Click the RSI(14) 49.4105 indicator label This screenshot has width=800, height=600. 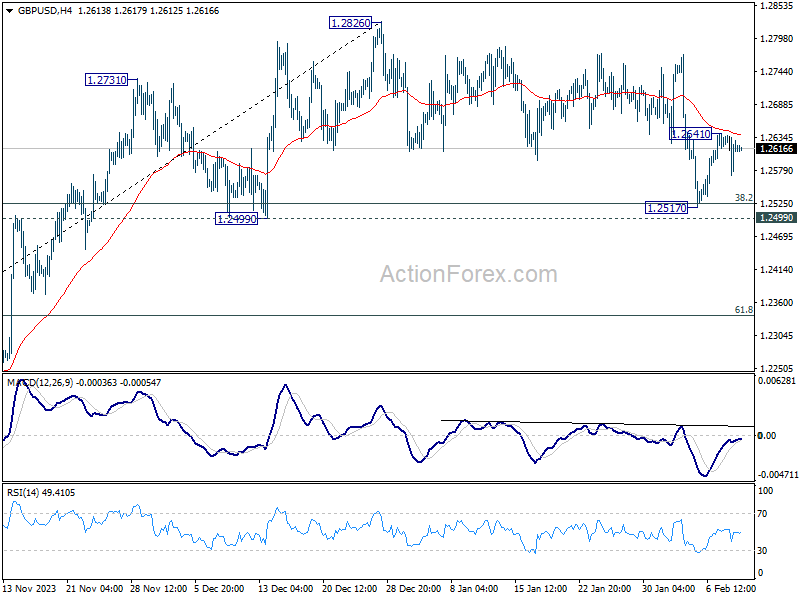point(41,493)
